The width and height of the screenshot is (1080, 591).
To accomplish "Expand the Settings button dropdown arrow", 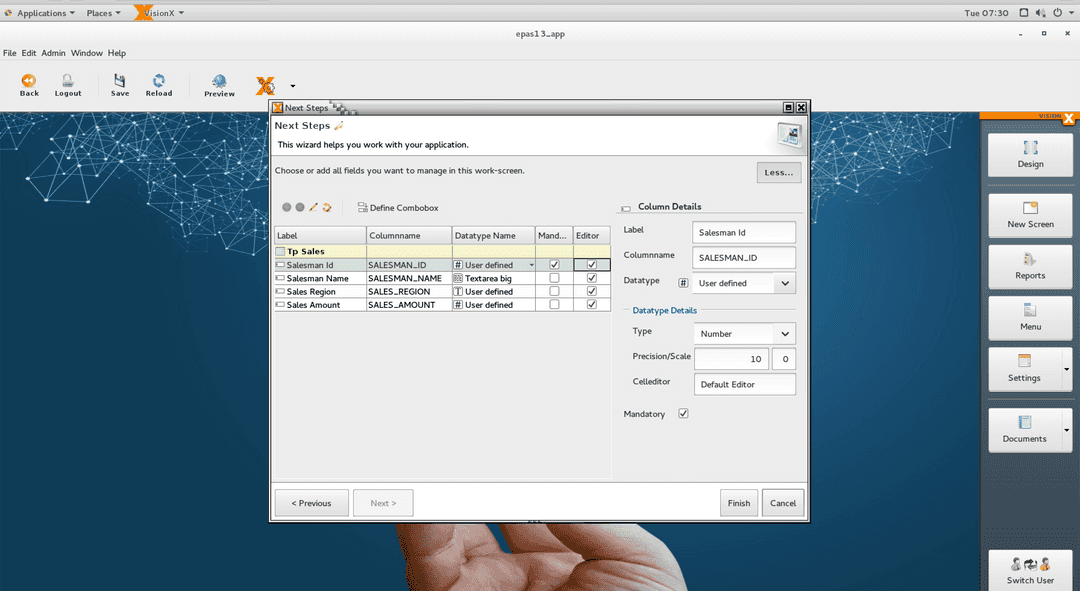I will pos(1066,369).
